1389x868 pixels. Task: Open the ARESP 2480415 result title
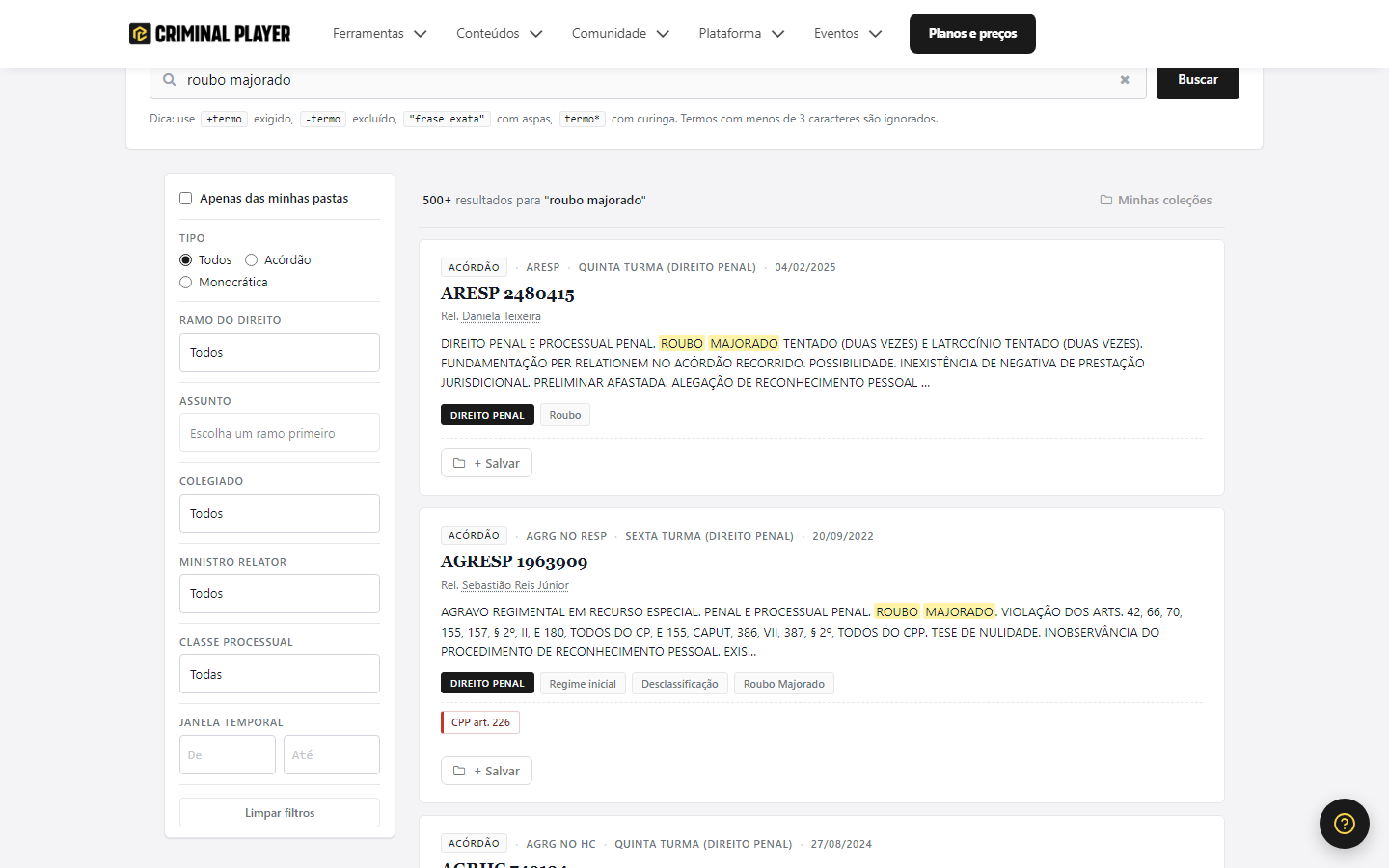point(507,293)
